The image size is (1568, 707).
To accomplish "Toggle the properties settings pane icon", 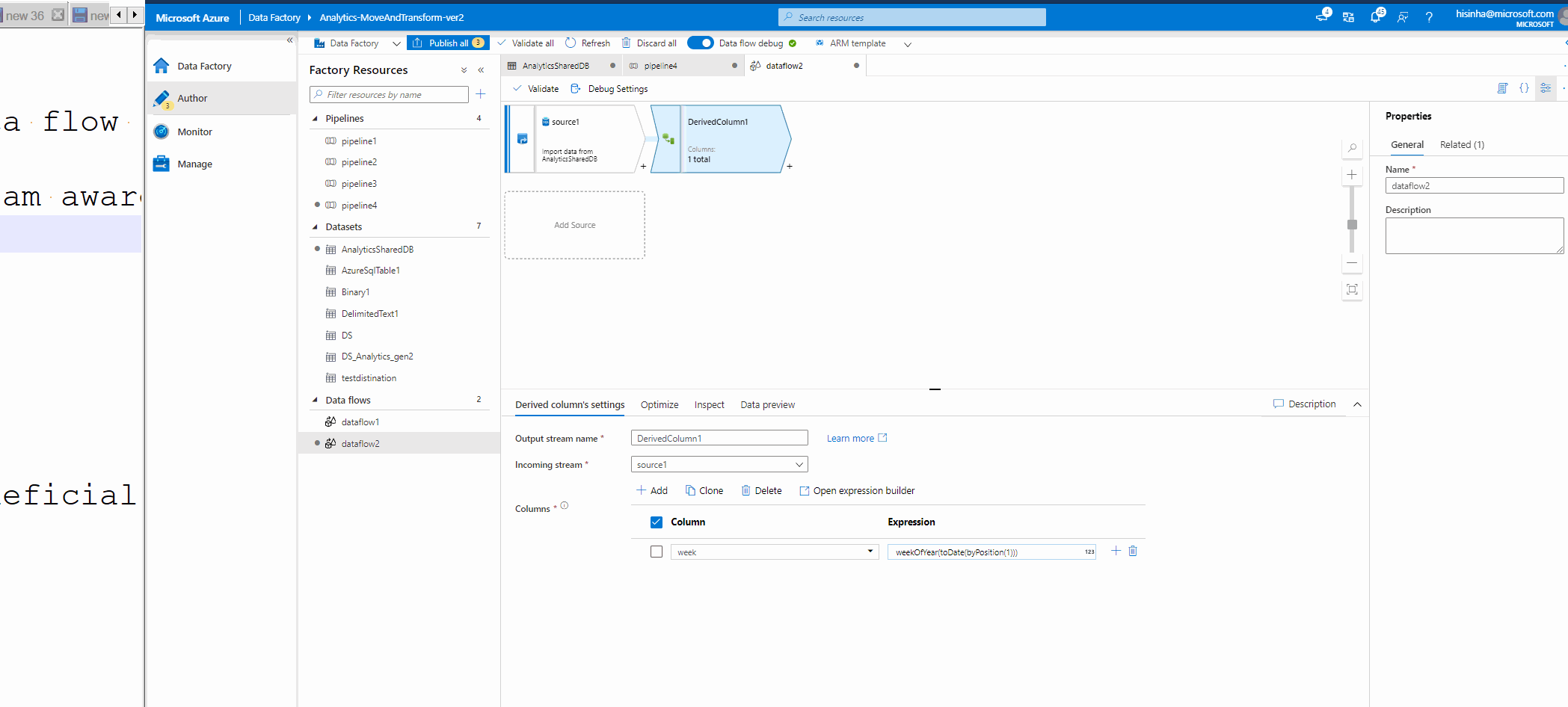I will coord(1546,88).
